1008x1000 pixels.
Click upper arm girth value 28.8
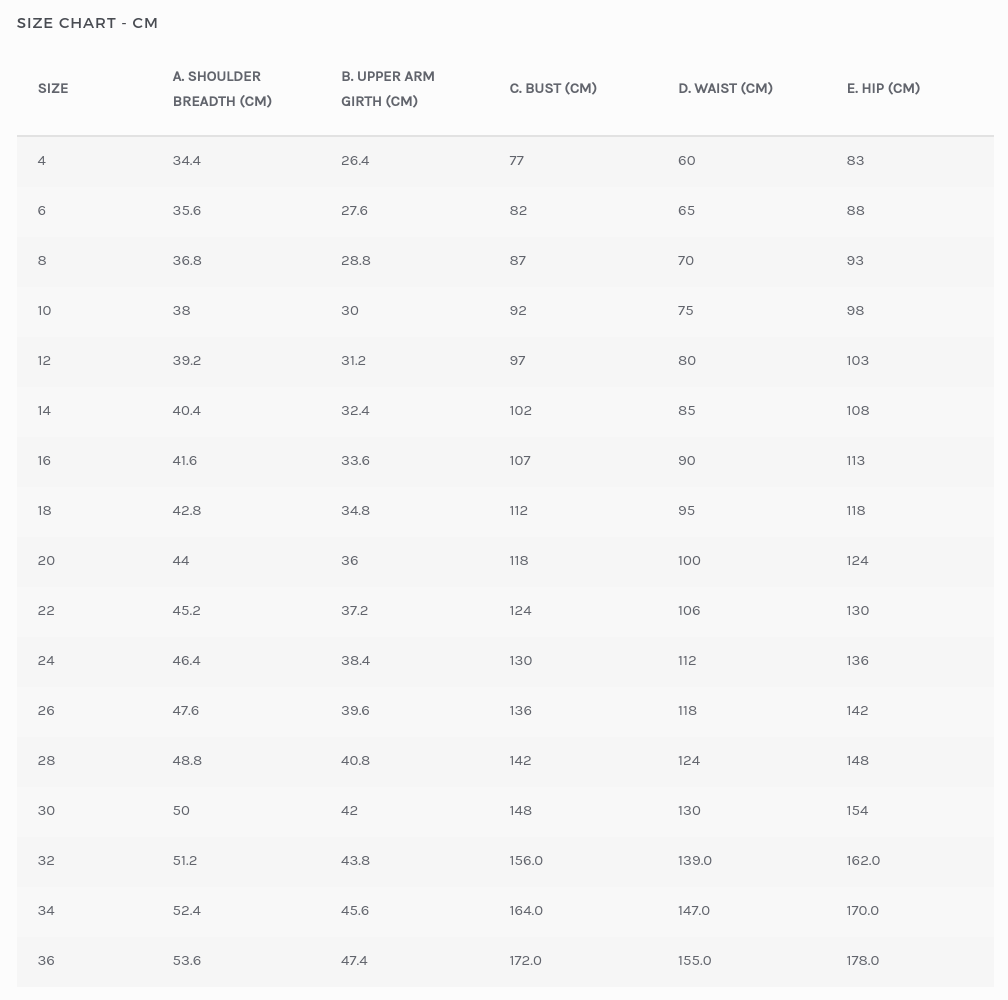coord(356,260)
